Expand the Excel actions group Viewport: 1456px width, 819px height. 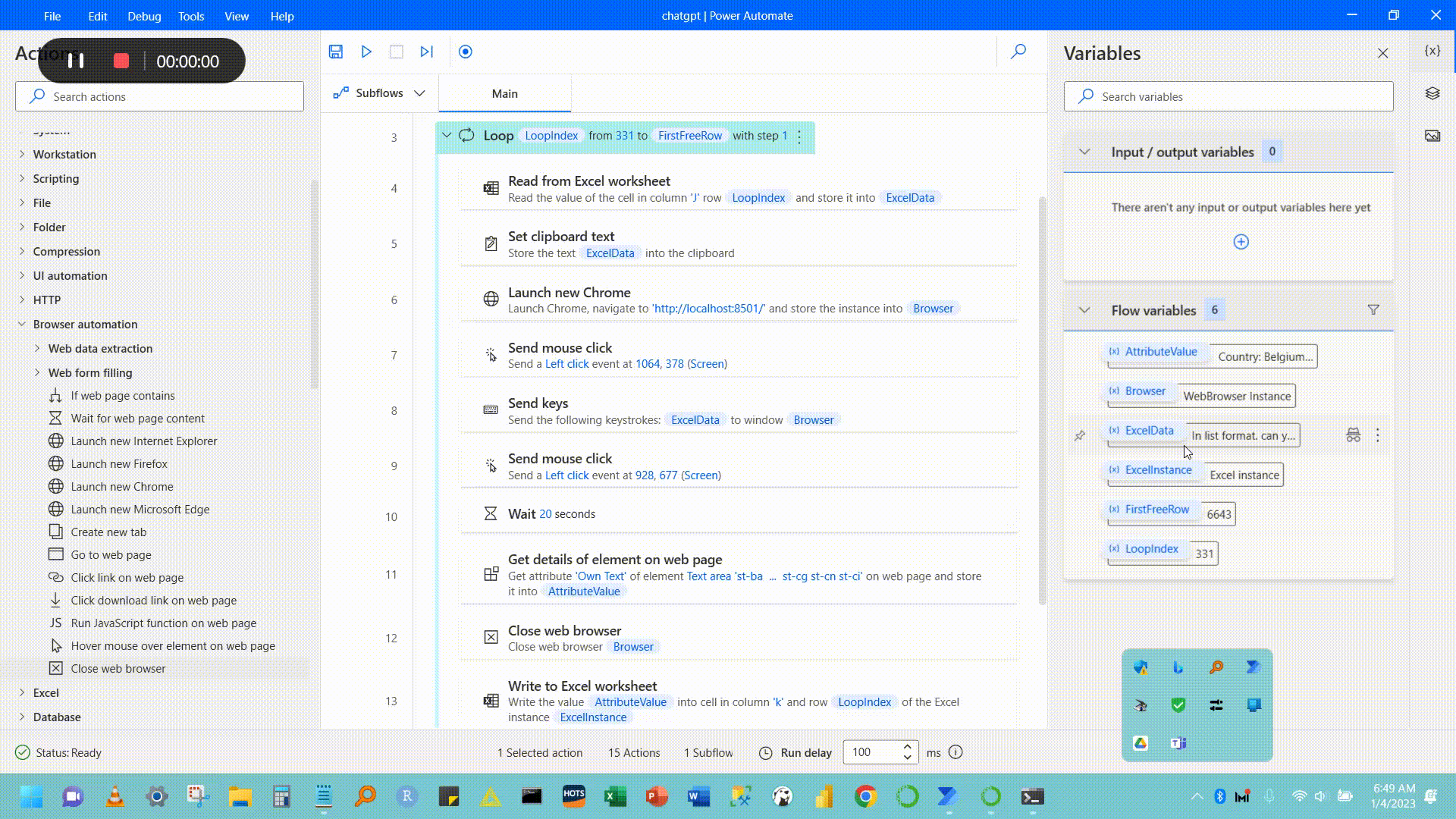tap(21, 692)
